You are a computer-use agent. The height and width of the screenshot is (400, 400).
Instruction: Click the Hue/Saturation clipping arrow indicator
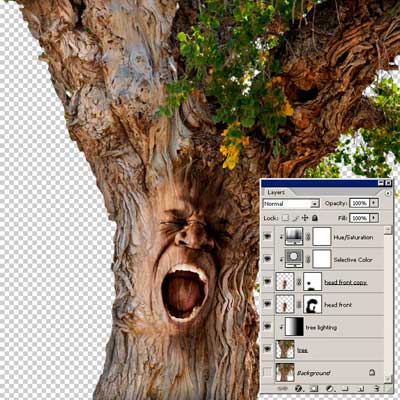[282, 237]
